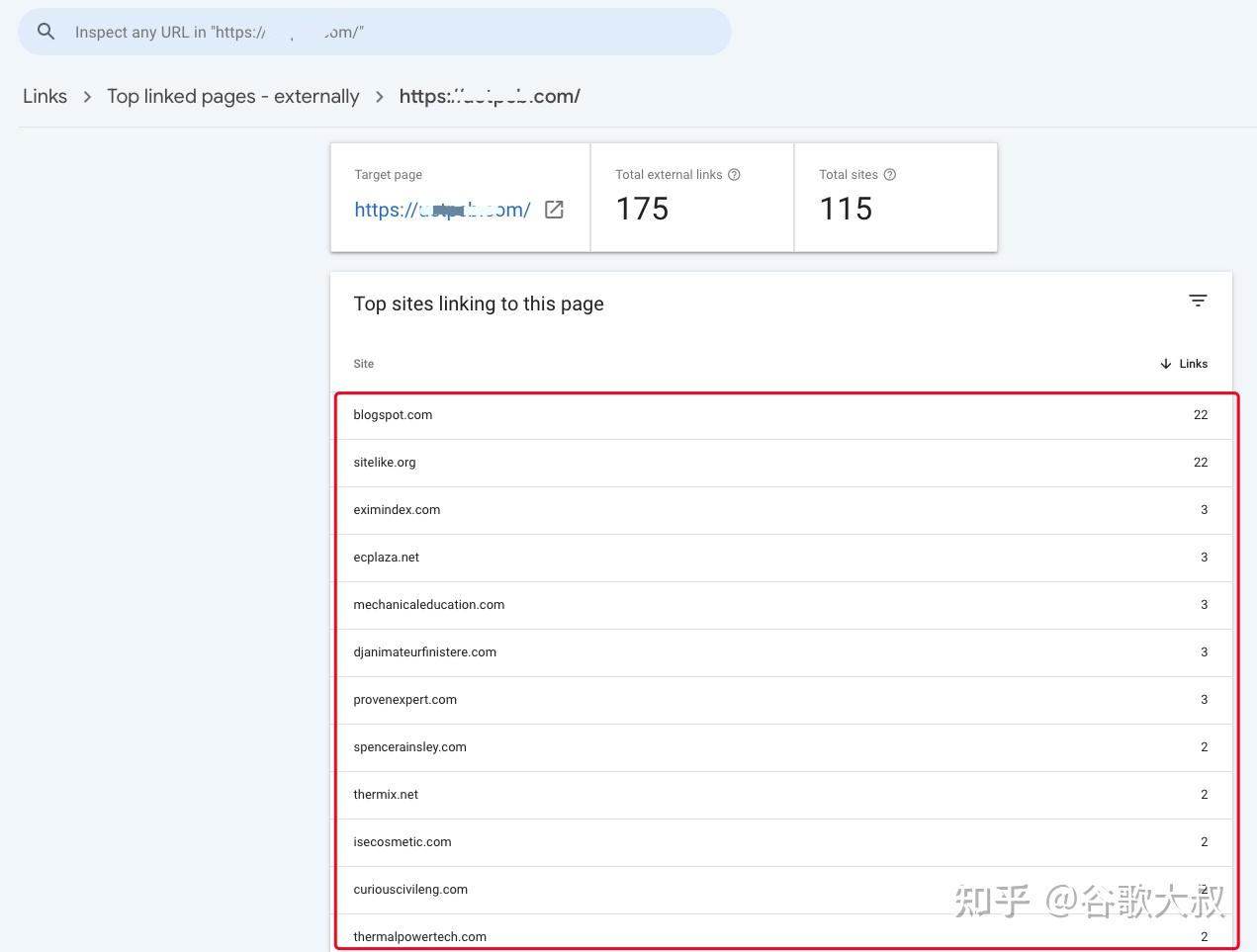Image resolution: width=1257 pixels, height=952 pixels.
Task: Select the djanimateurfinistere.com row
Action: coord(781,652)
